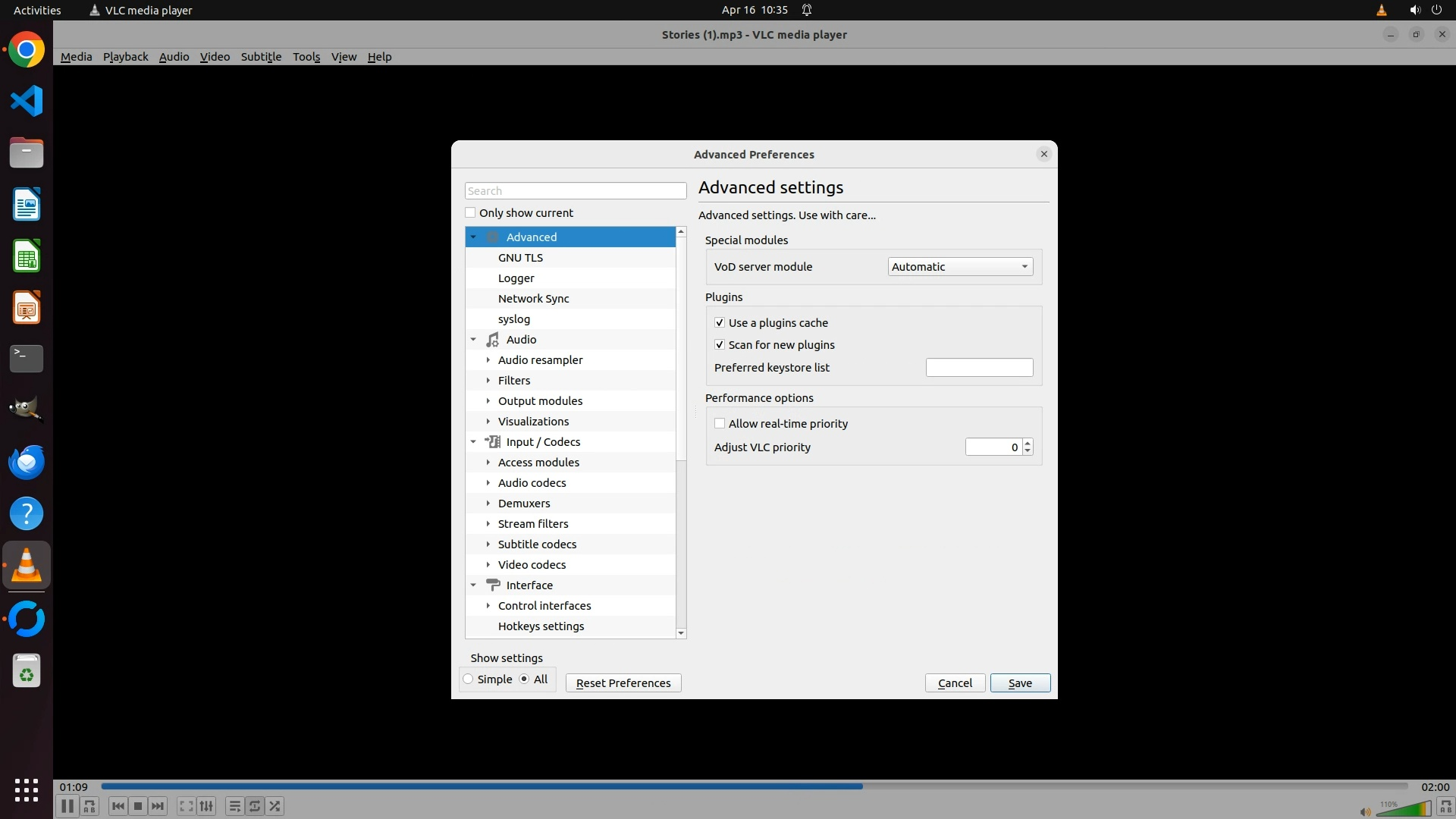
Task: Open the Tools menu
Action: pos(306,57)
